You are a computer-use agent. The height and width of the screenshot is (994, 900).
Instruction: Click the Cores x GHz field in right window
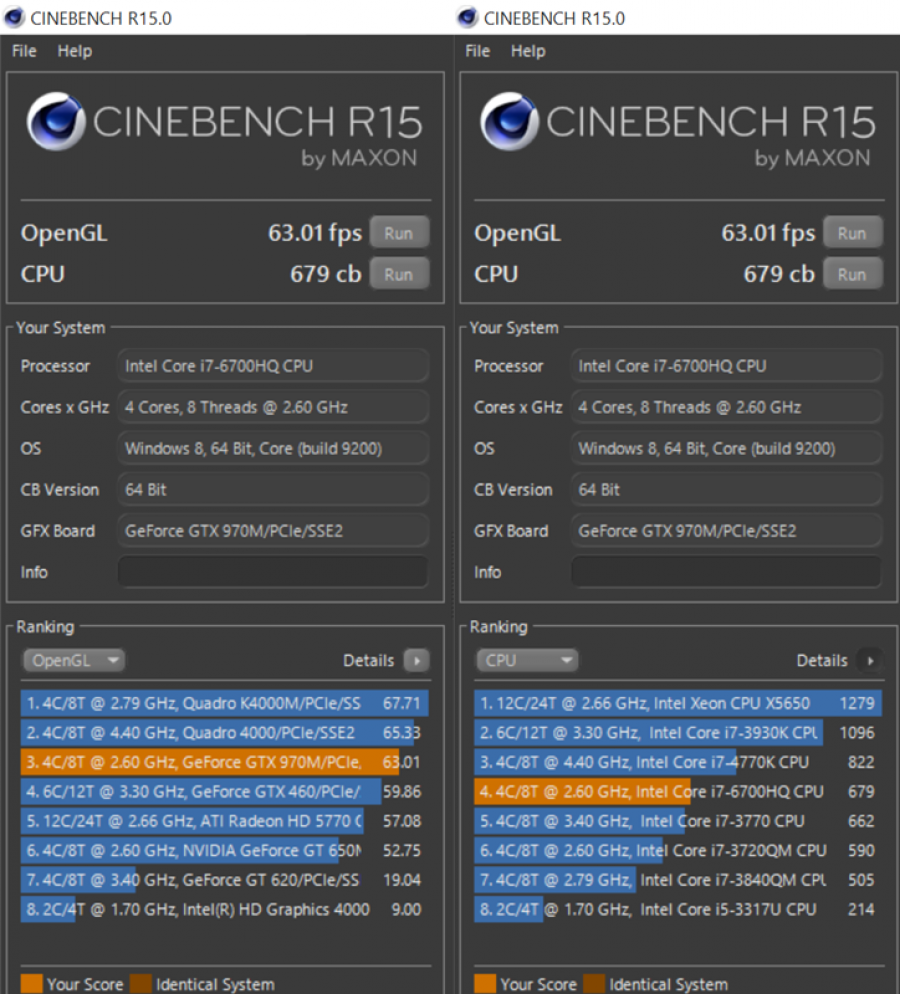(726, 407)
